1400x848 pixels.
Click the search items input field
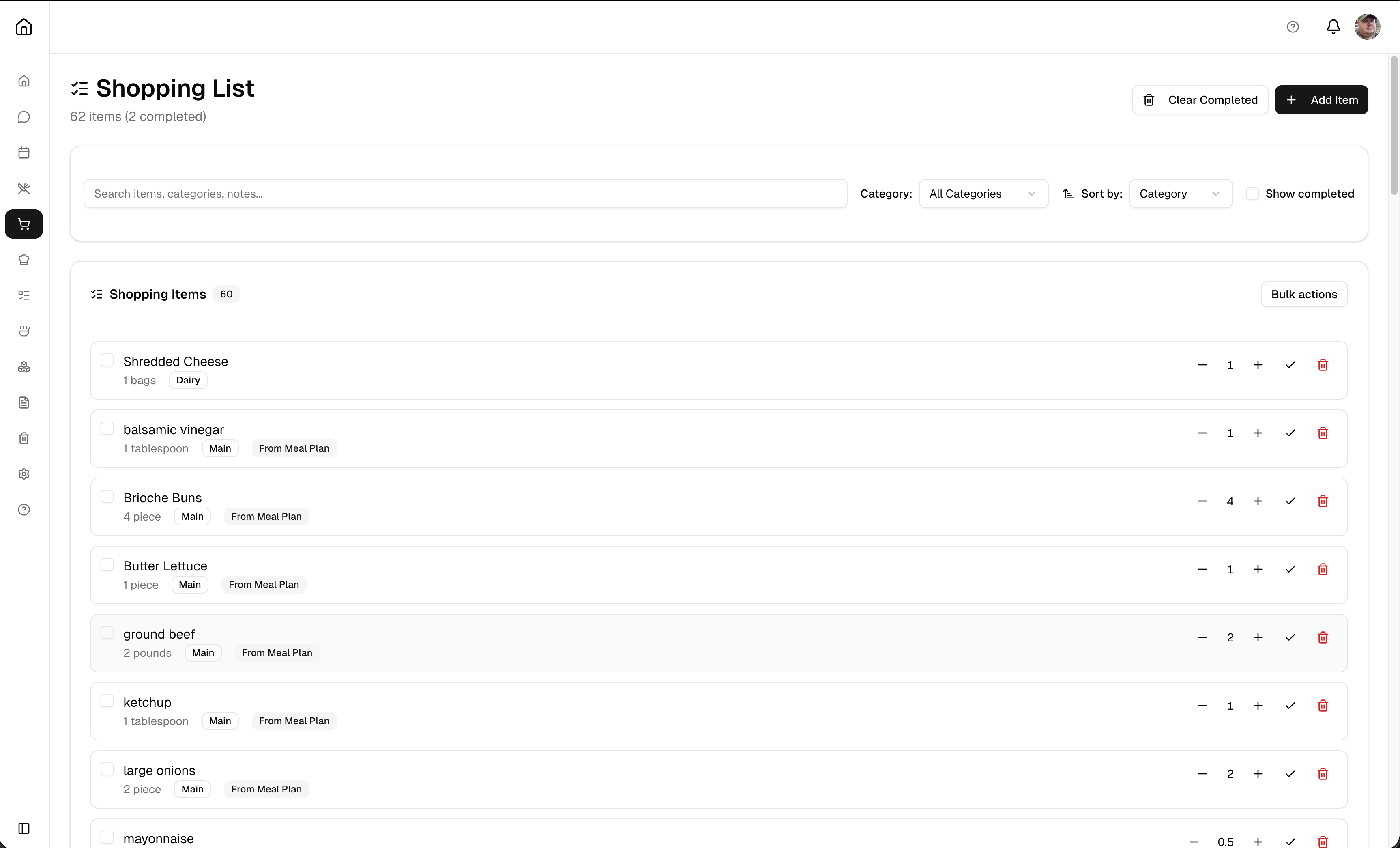click(x=465, y=194)
